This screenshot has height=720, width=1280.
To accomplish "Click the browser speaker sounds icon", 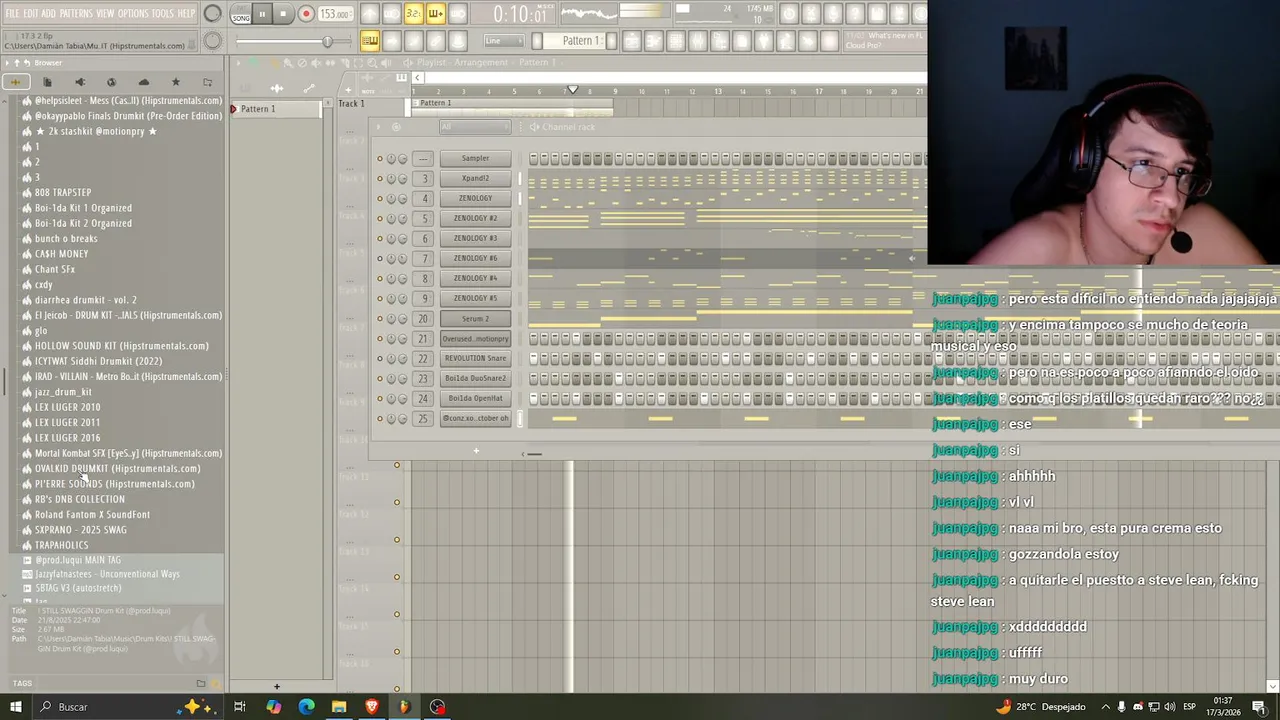I will pos(80,82).
